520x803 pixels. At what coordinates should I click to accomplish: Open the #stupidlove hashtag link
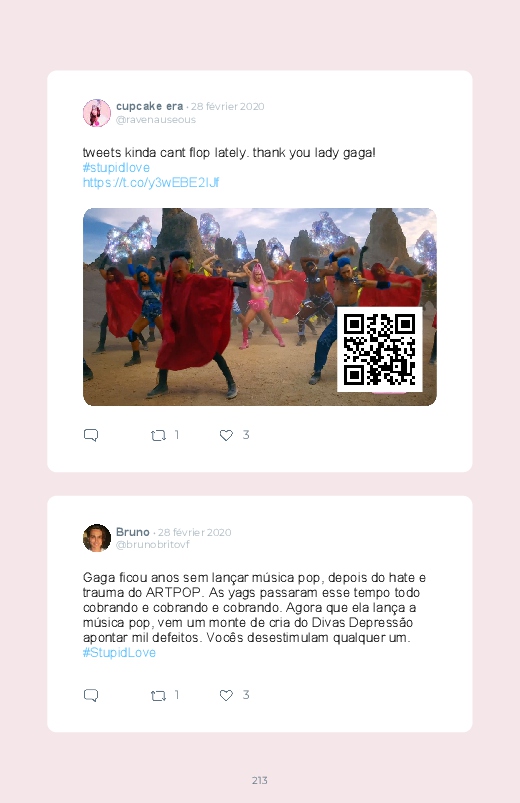point(116,167)
